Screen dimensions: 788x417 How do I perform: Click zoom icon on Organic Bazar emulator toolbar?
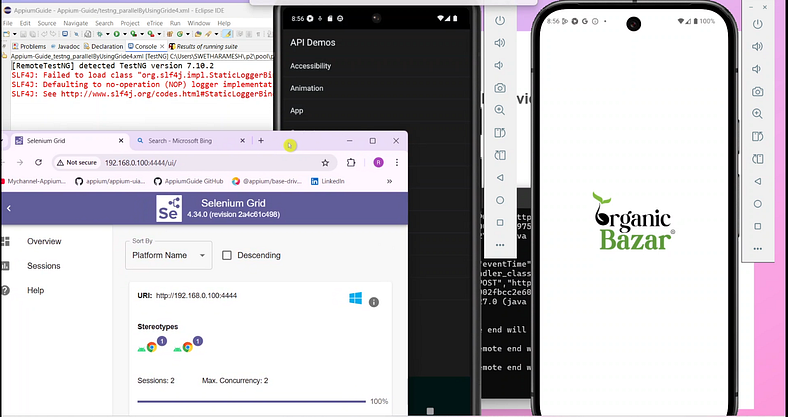point(757,114)
